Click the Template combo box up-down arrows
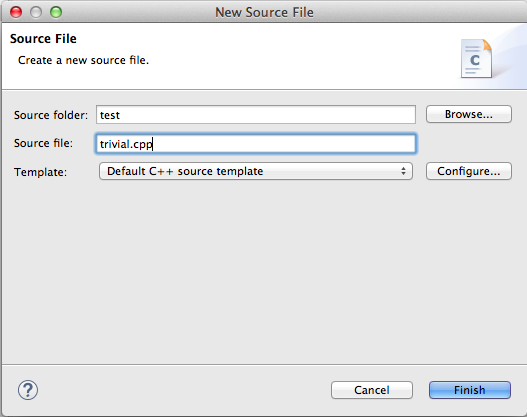The image size is (527, 417). [403, 171]
